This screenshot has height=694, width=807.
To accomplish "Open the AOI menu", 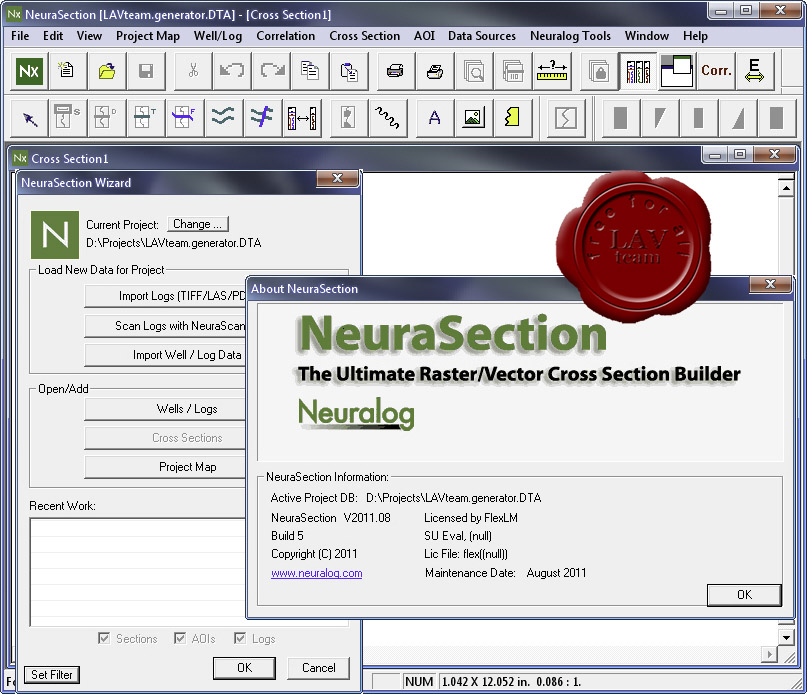I will pos(424,36).
